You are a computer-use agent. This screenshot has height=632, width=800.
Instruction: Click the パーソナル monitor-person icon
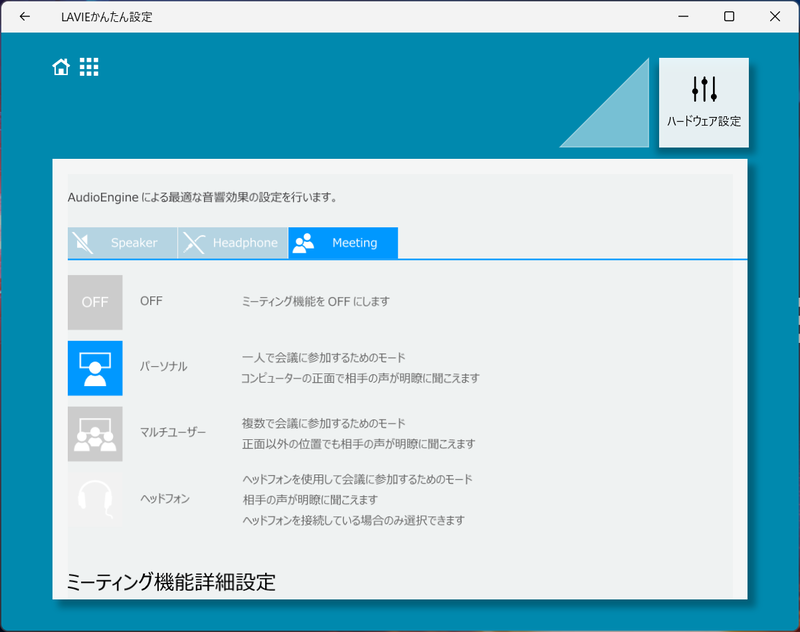pyautogui.click(x=95, y=368)
